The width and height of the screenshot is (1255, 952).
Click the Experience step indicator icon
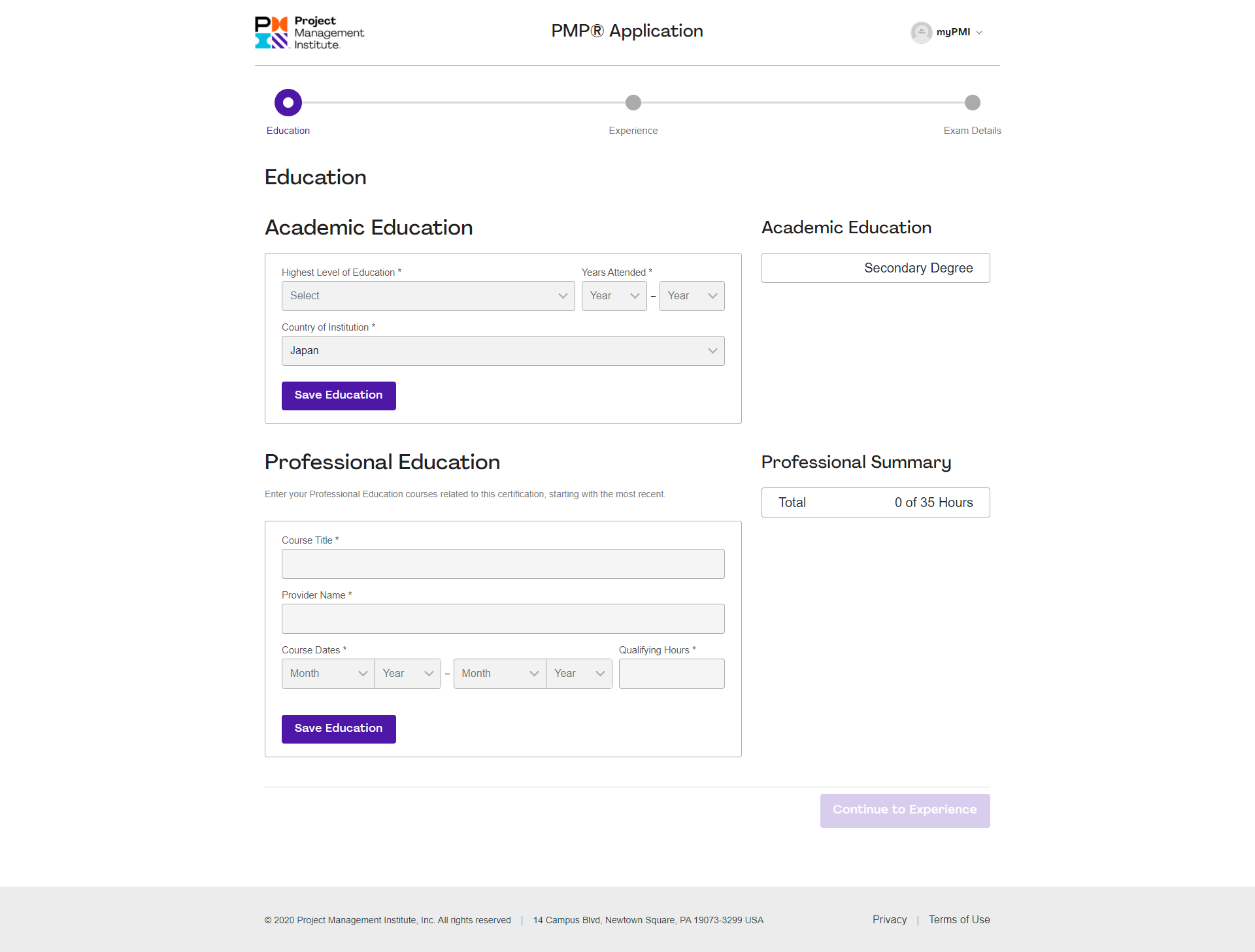coord(633,101)
